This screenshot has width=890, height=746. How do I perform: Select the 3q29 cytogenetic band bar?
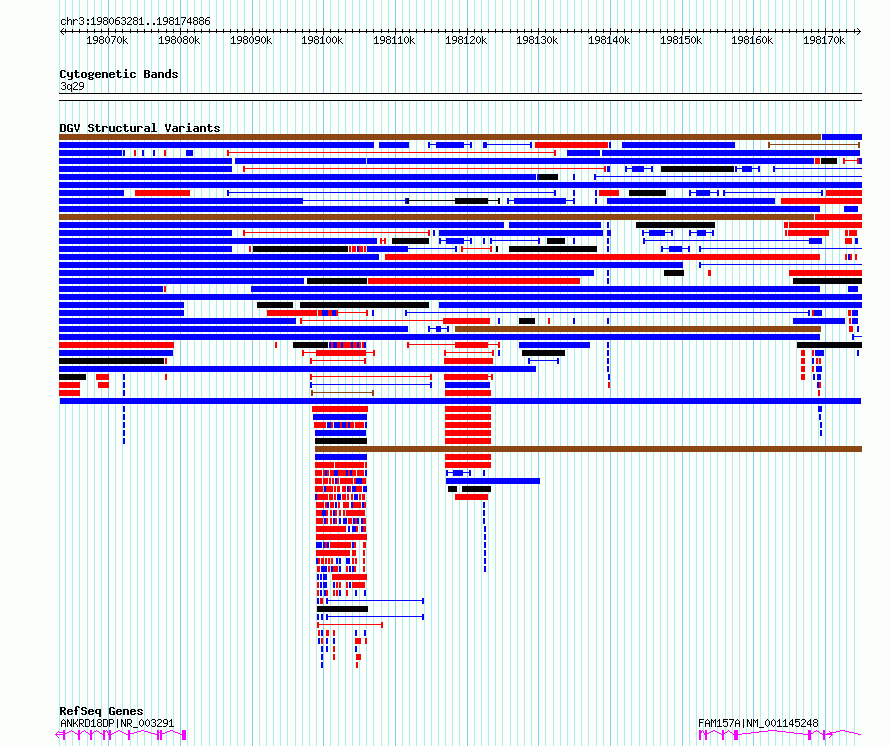click(x=460, y=97)
